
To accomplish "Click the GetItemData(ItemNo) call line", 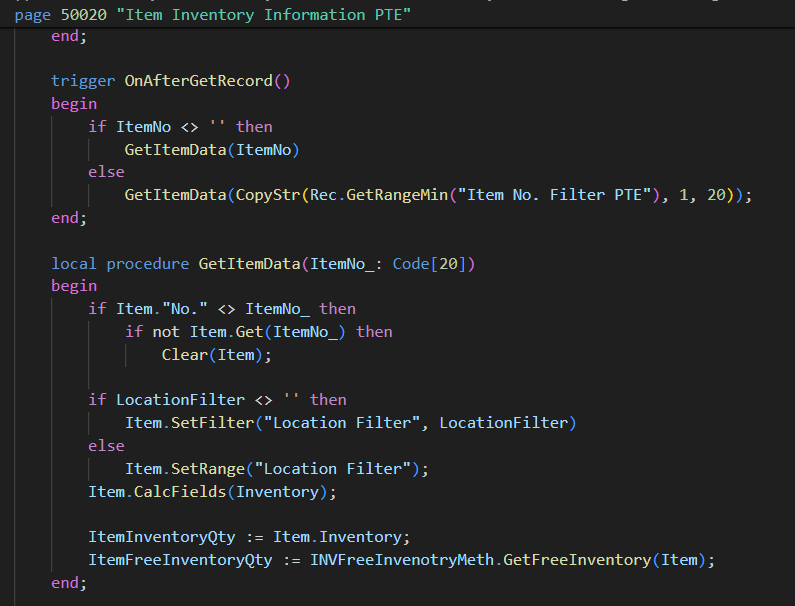I will (212, 150).
